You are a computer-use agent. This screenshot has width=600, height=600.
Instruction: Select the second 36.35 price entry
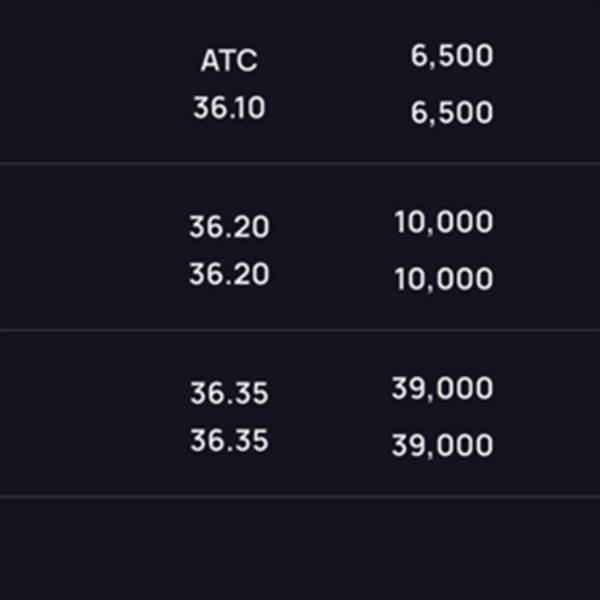229,441
